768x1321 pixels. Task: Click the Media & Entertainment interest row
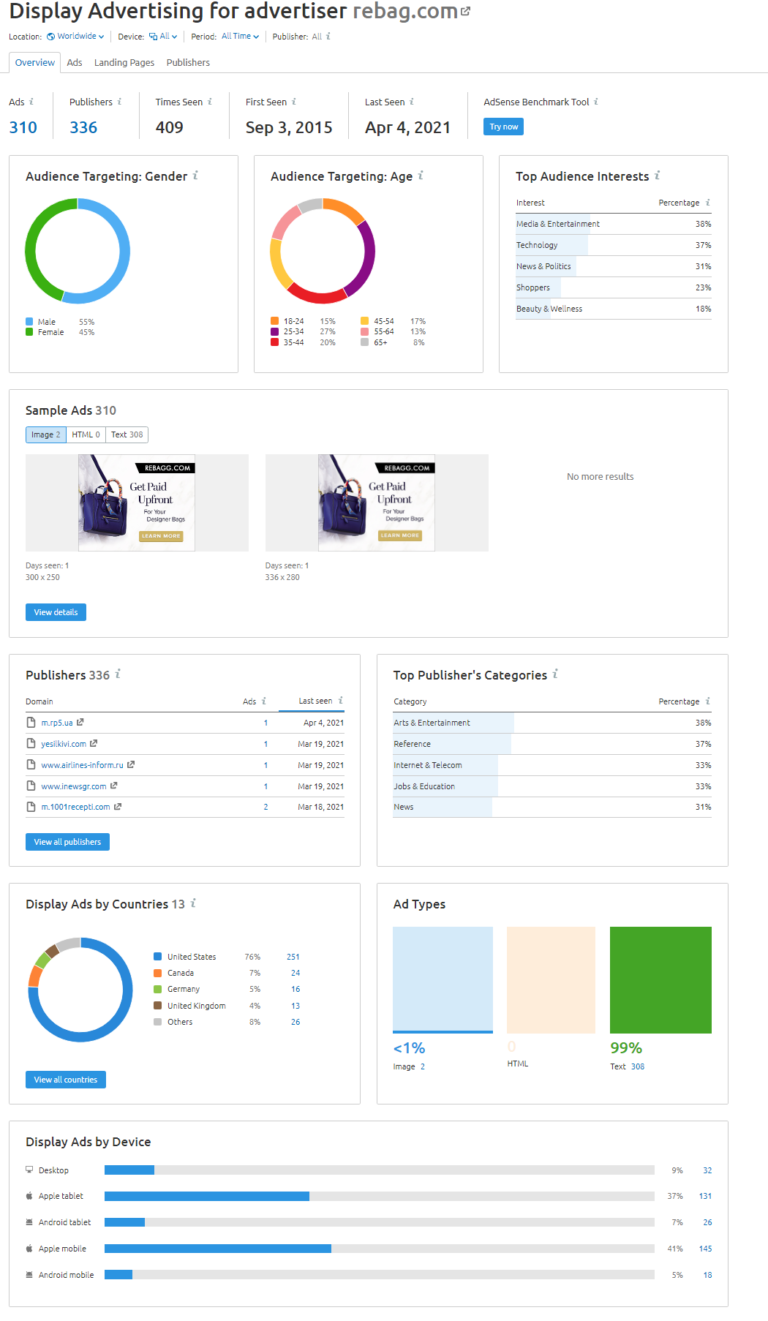point(614,224)
